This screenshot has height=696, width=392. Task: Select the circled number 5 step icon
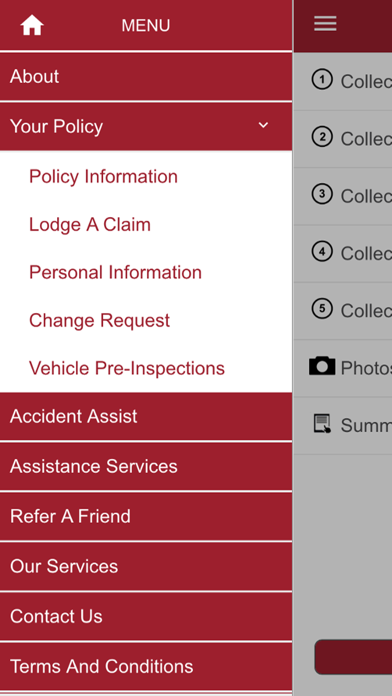coord(322,309)
